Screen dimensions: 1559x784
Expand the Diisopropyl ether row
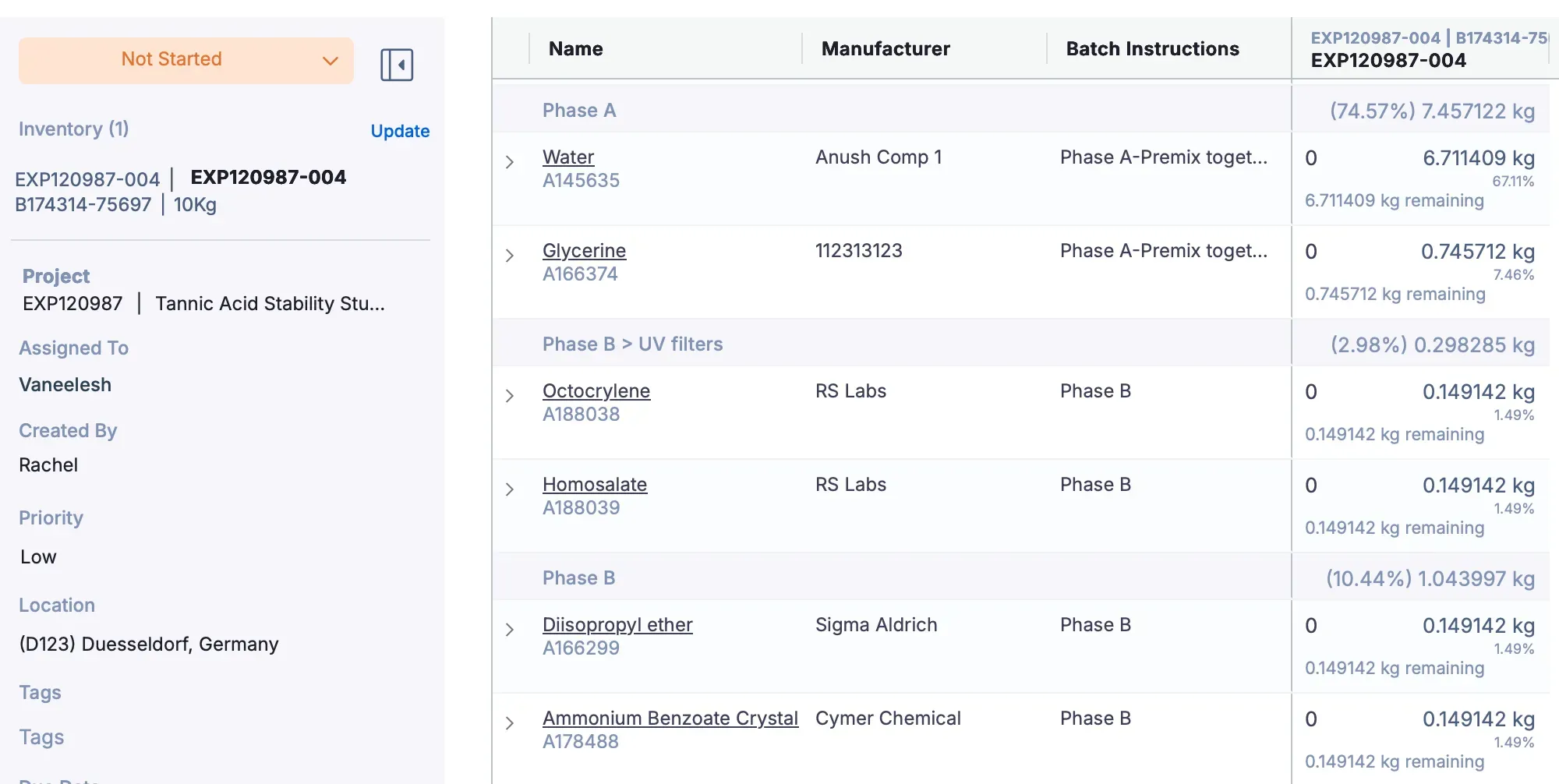pos(510,630)
